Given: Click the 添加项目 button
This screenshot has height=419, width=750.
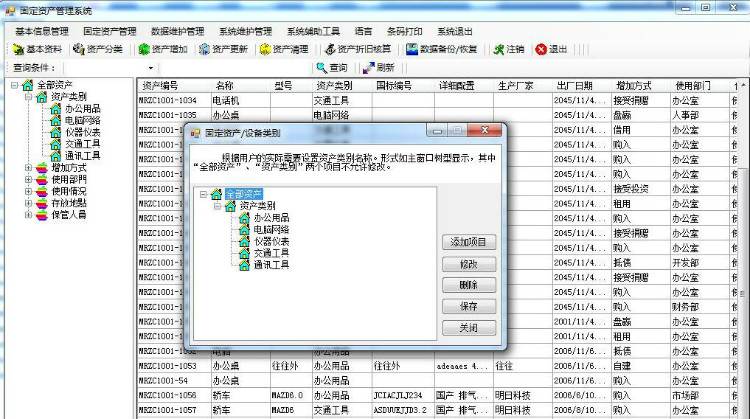Looking at the screenshot, I should pyautogui.click(x=469, y=242).
